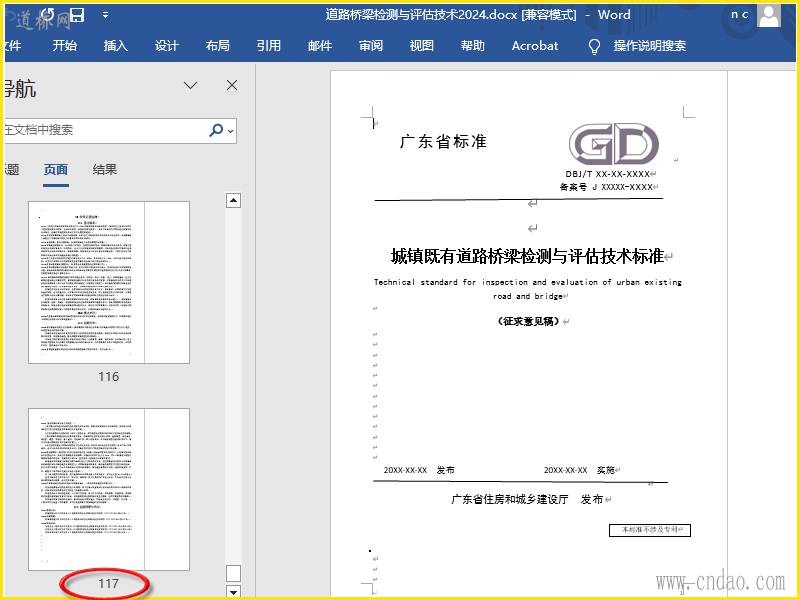Open the 邮件 ribbon tab

[x=319, y=46]
